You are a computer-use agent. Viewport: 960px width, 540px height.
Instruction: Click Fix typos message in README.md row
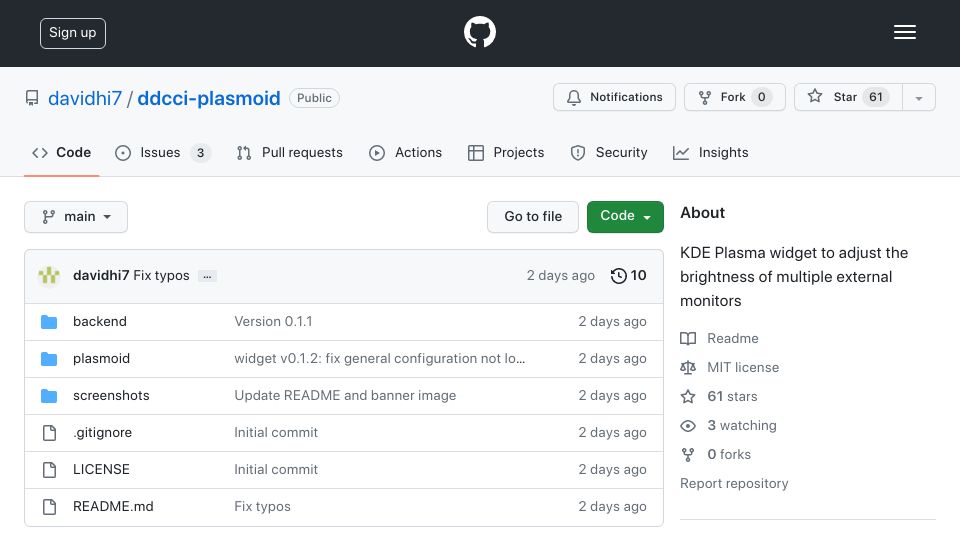(263, 506)
